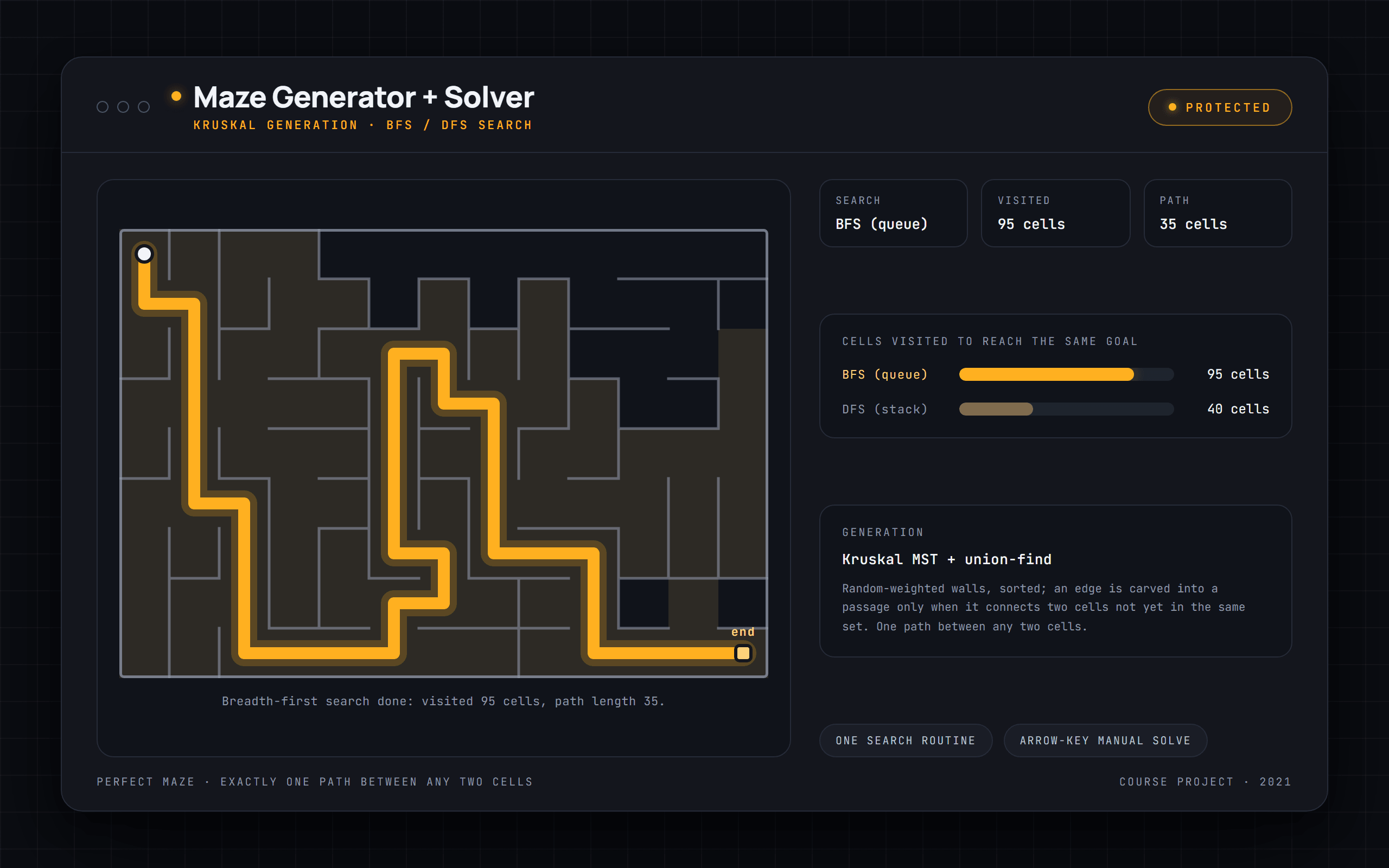Click the DFS (stack) progress bar
This screenshot has width=1389, height=868.
point(1066,409)
